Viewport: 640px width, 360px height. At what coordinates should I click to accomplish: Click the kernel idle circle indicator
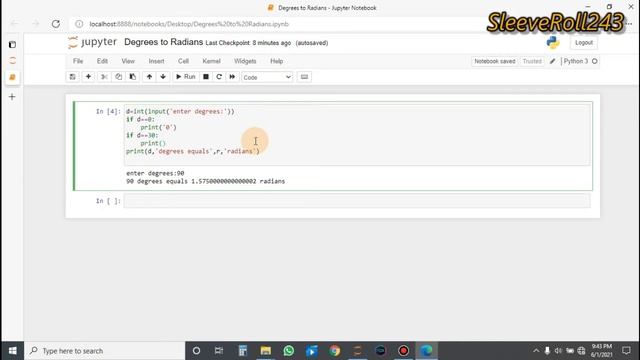point(595,61)
